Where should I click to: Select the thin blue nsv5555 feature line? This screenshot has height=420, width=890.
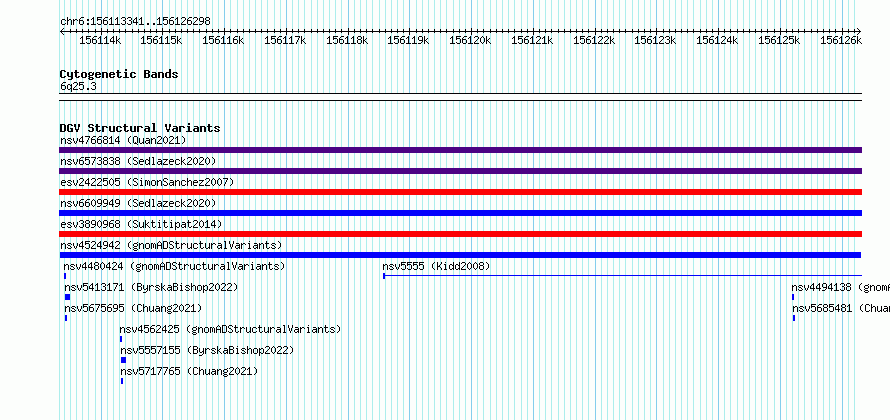click(623, 276)
